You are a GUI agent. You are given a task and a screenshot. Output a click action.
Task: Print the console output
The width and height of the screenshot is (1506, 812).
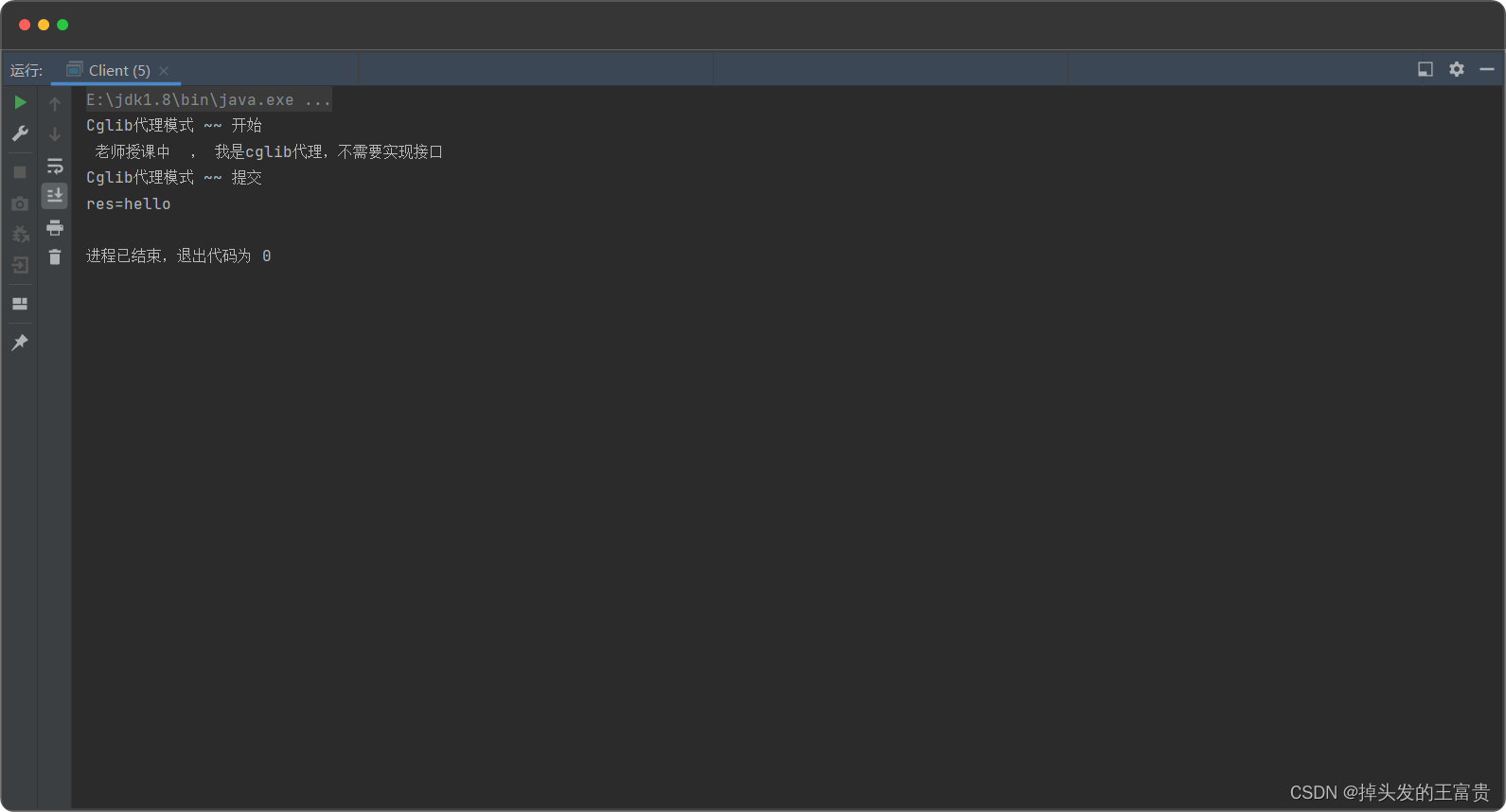point(55,227)
